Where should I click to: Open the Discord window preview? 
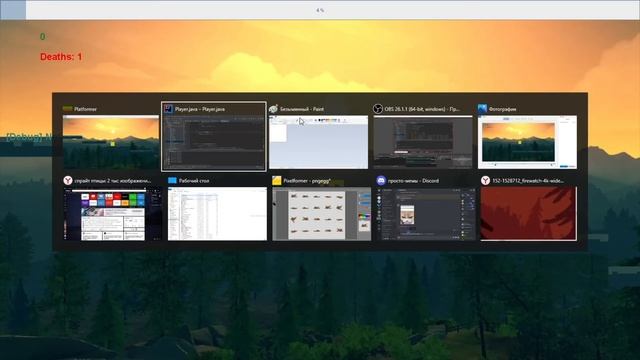click(x=426, y=214)
